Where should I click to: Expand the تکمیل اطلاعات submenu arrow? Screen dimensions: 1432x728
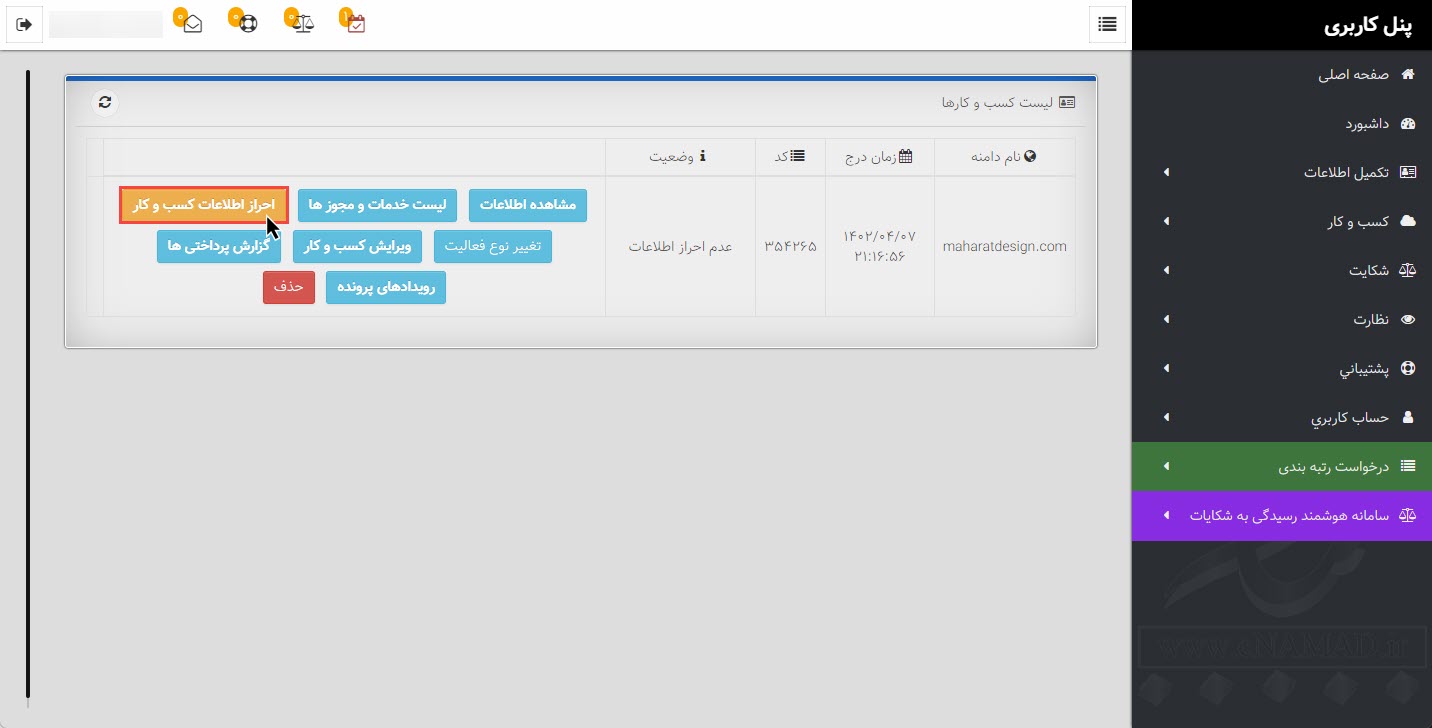(1166, 172)
